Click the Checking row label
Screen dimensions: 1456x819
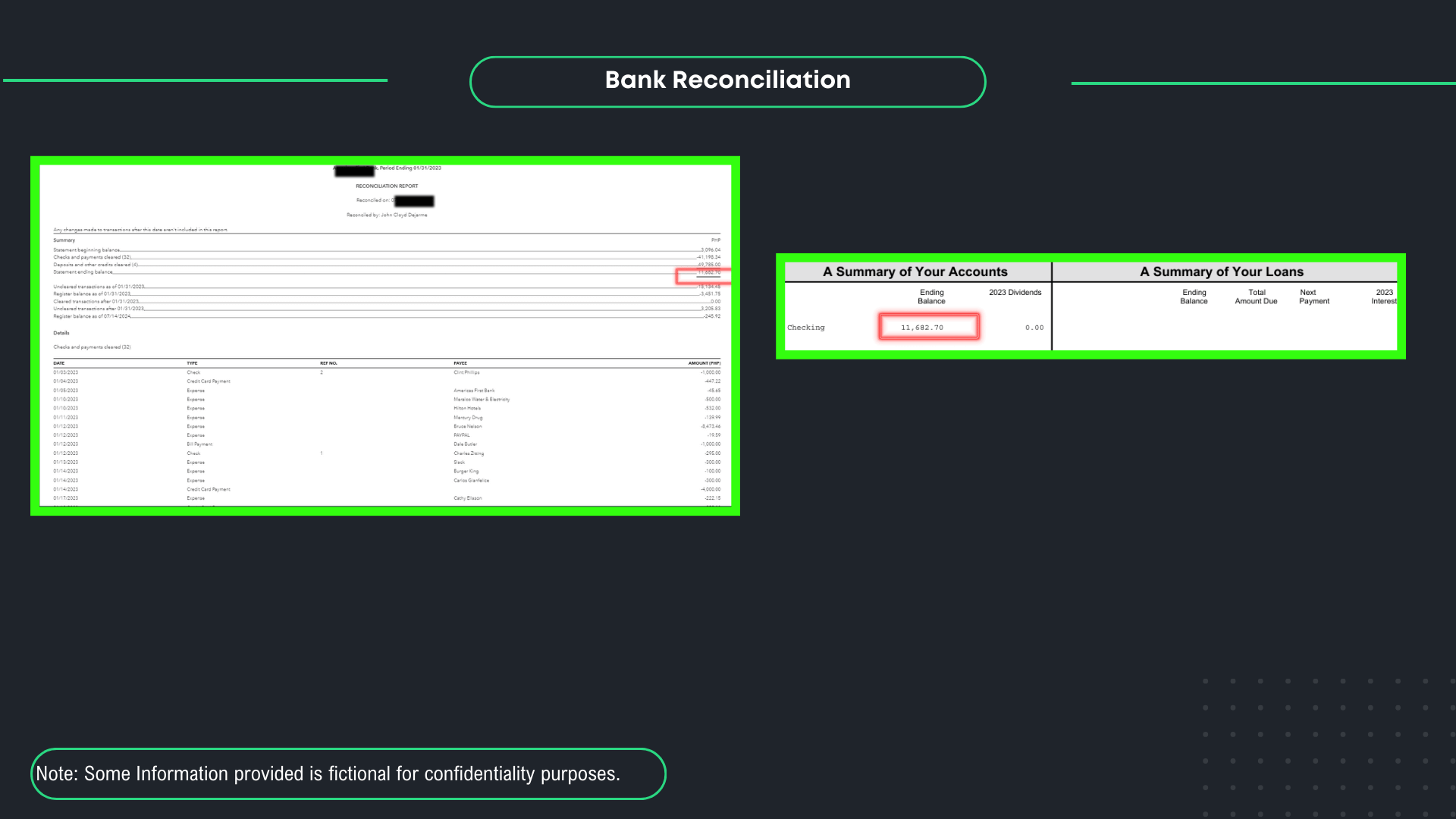click(x=805, y=328)
